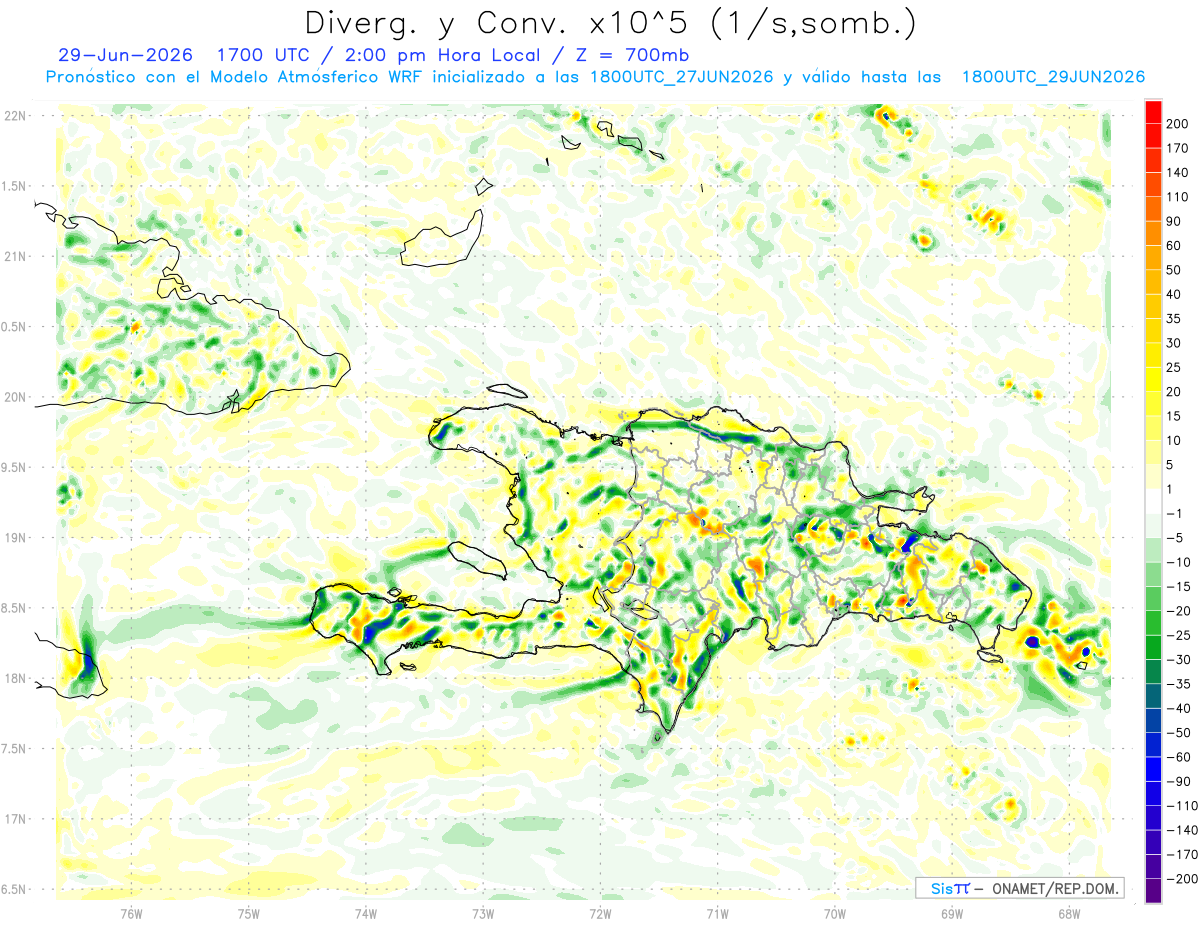Click the '1800UTC_29JUN2026' valid-until text
Screen dimensions: 1200x927
pyautogui.click(x=1052, y=77)
